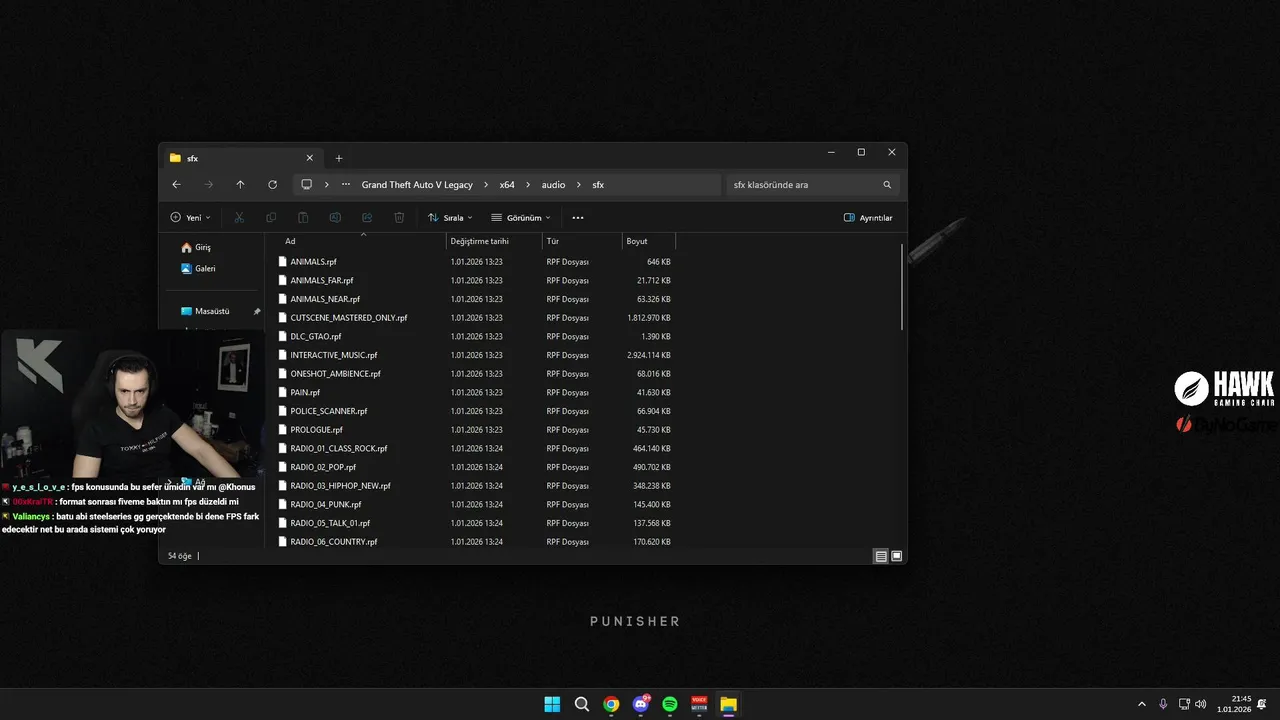Viewport: 1280px width, 720px height.
Task: Select audio in the address path
Action: [x=553, y=185]
